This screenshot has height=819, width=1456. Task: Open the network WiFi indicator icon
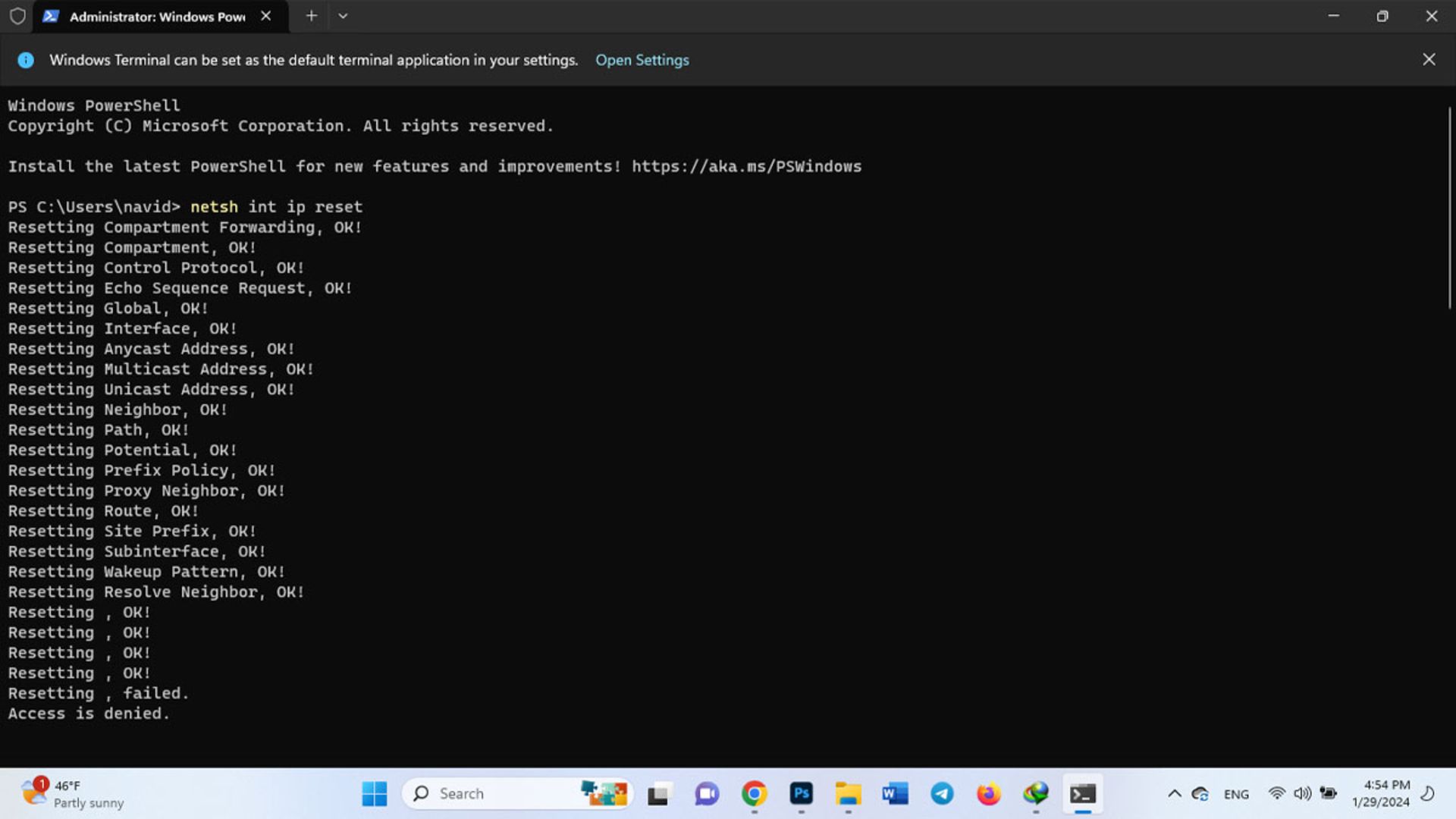tap(1277, 794)
